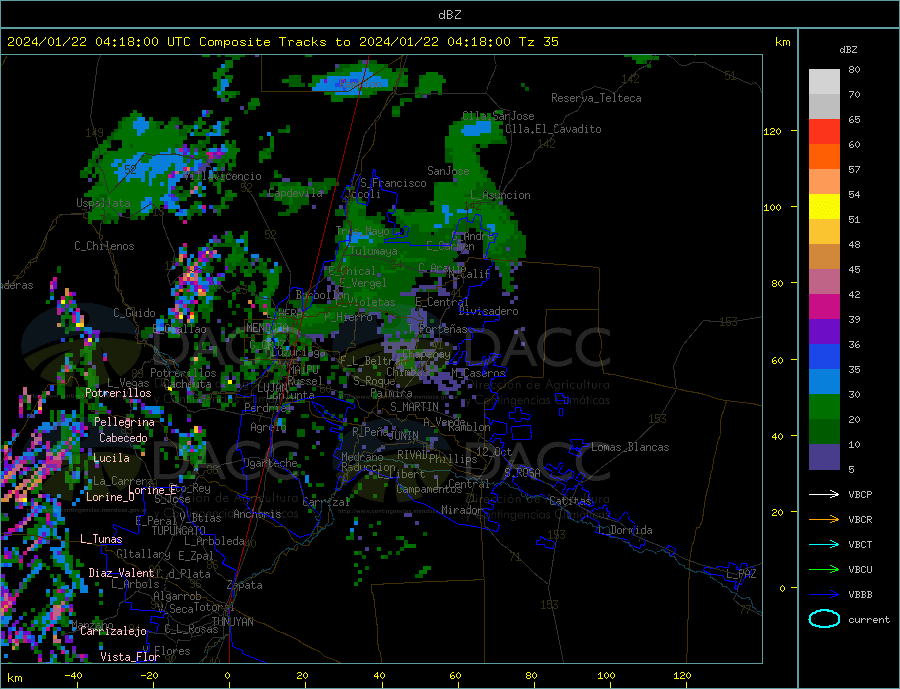Click the S_MARTIN label

pos(414,407)
